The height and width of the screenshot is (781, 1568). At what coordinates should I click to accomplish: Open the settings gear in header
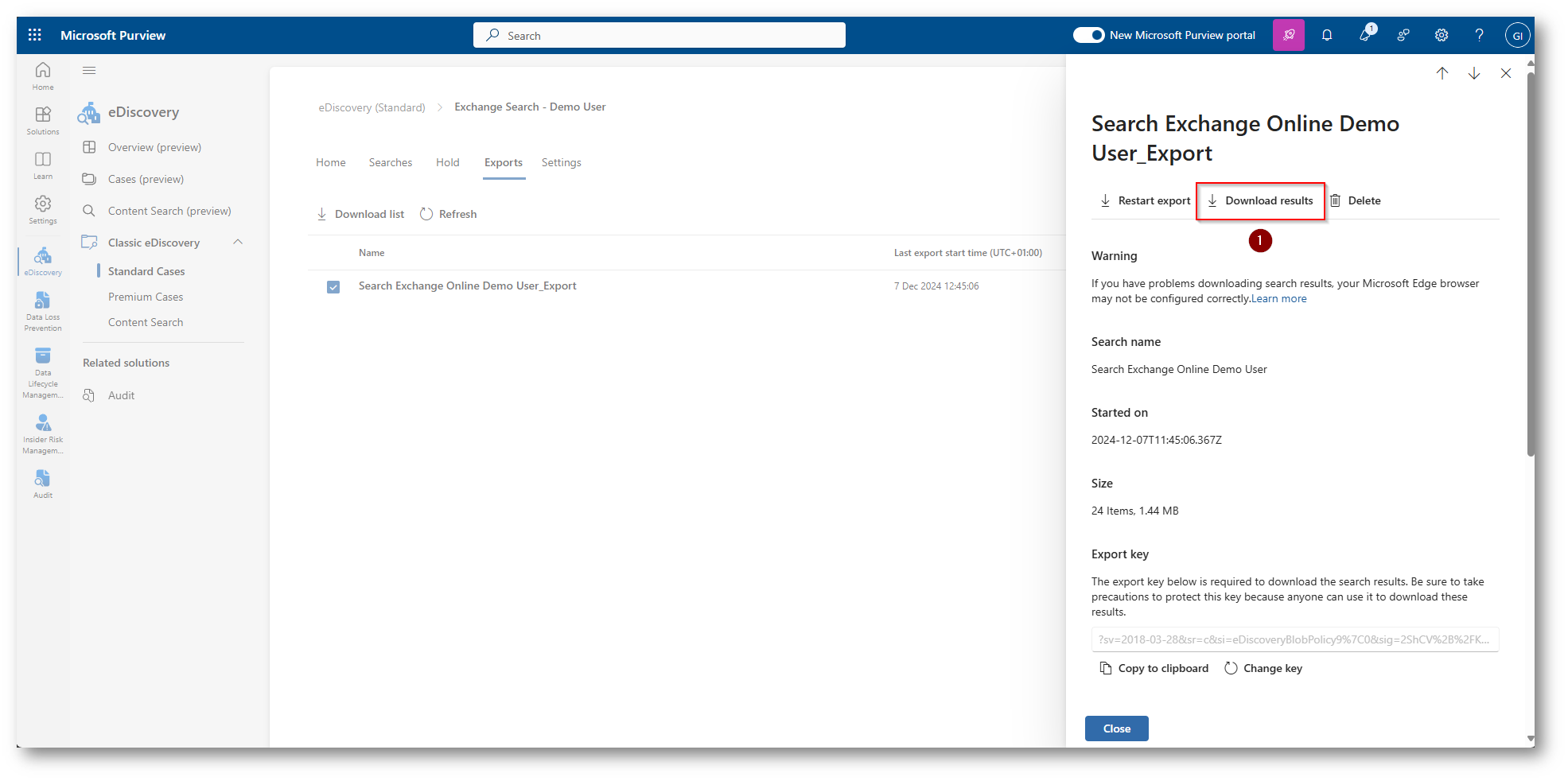[x=1441, y=35]
